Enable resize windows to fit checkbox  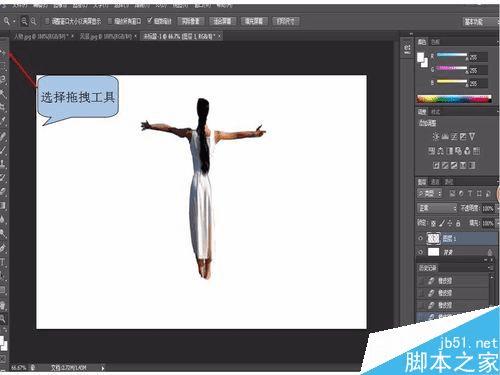[47, 21]
